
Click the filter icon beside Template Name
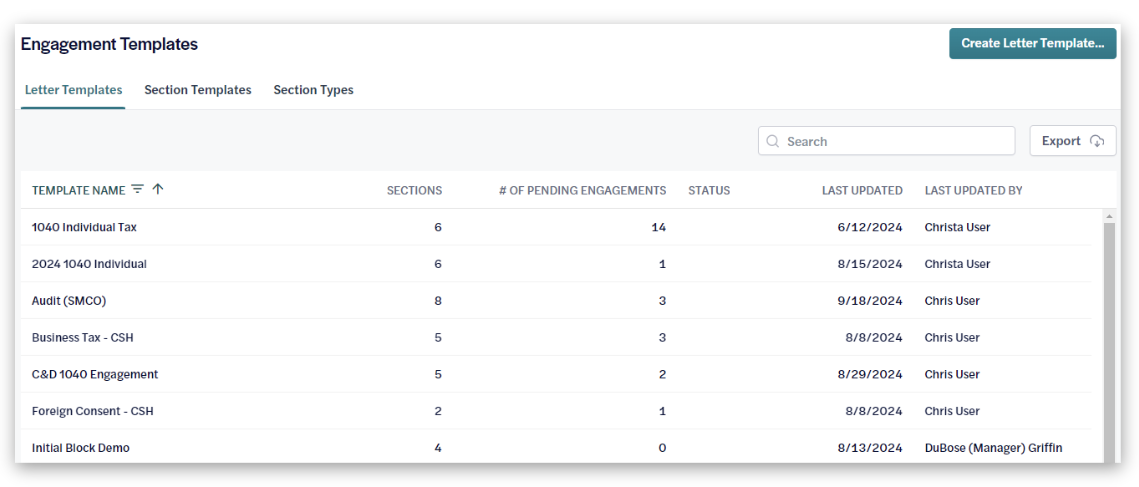137,190
